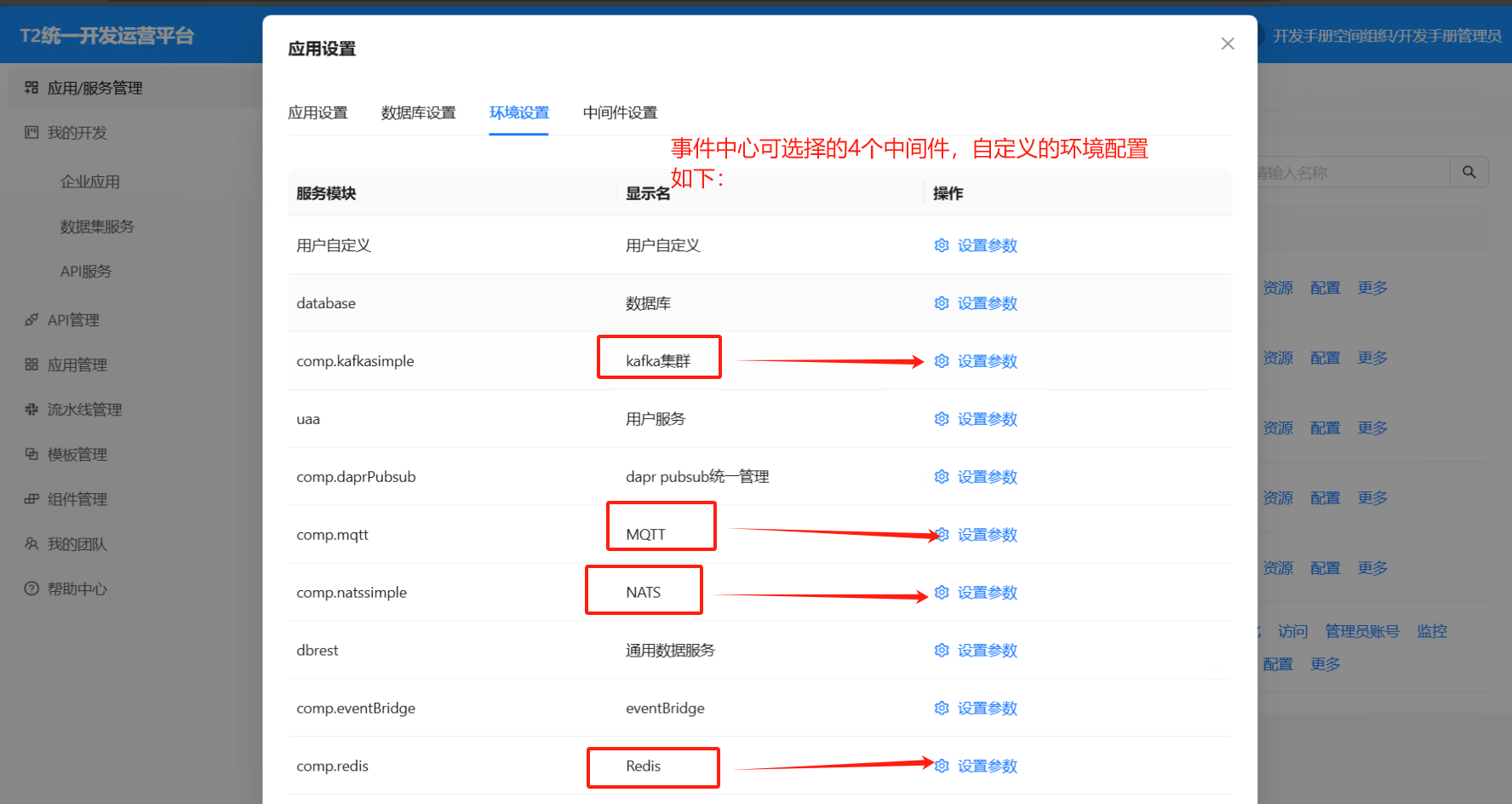Open the 中间件设置 tab
Image resolution: width=1512 pixels, height=804 pixels.
click(620, 113)
